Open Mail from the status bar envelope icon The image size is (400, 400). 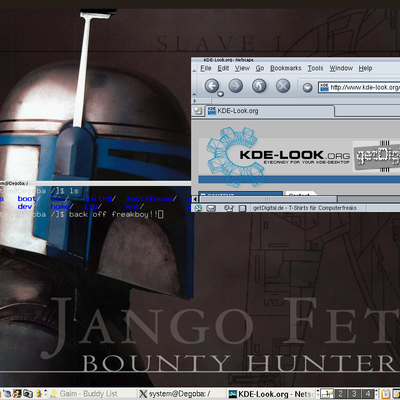tap(211, 208)
